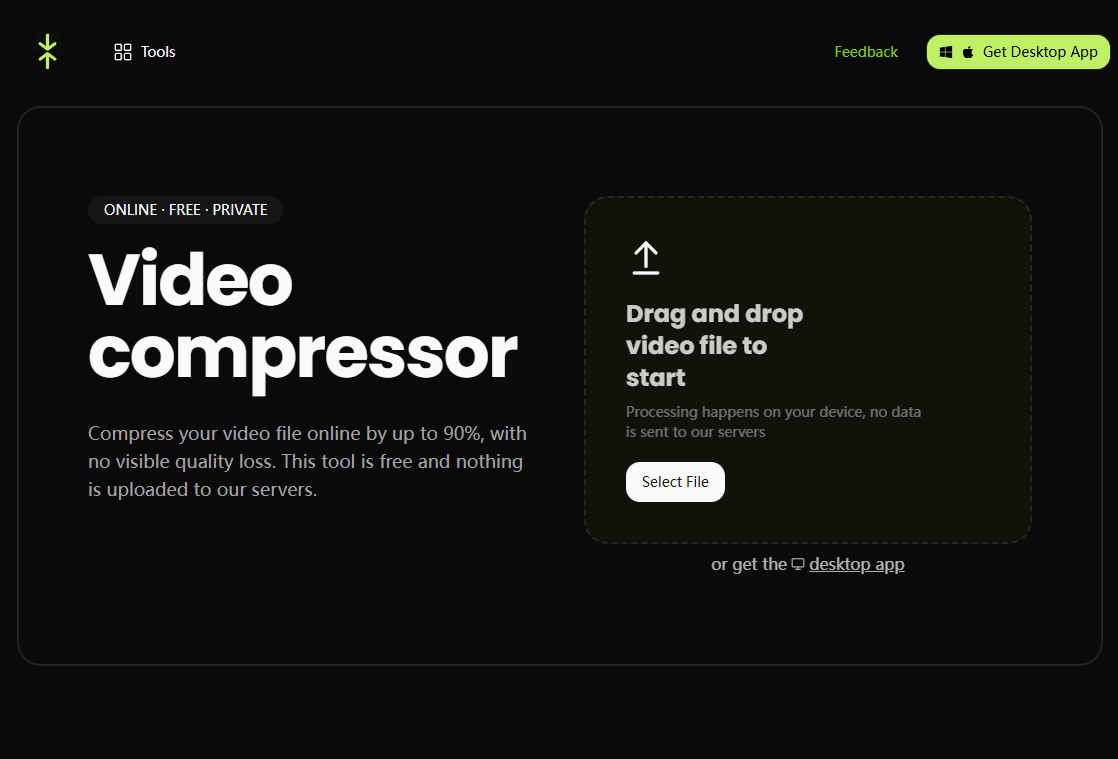Image resolution: width=1118 pixels, height=759 pixels.
Task: Click the 'Compress your video file online' description
Action: [x=307, y=461]
